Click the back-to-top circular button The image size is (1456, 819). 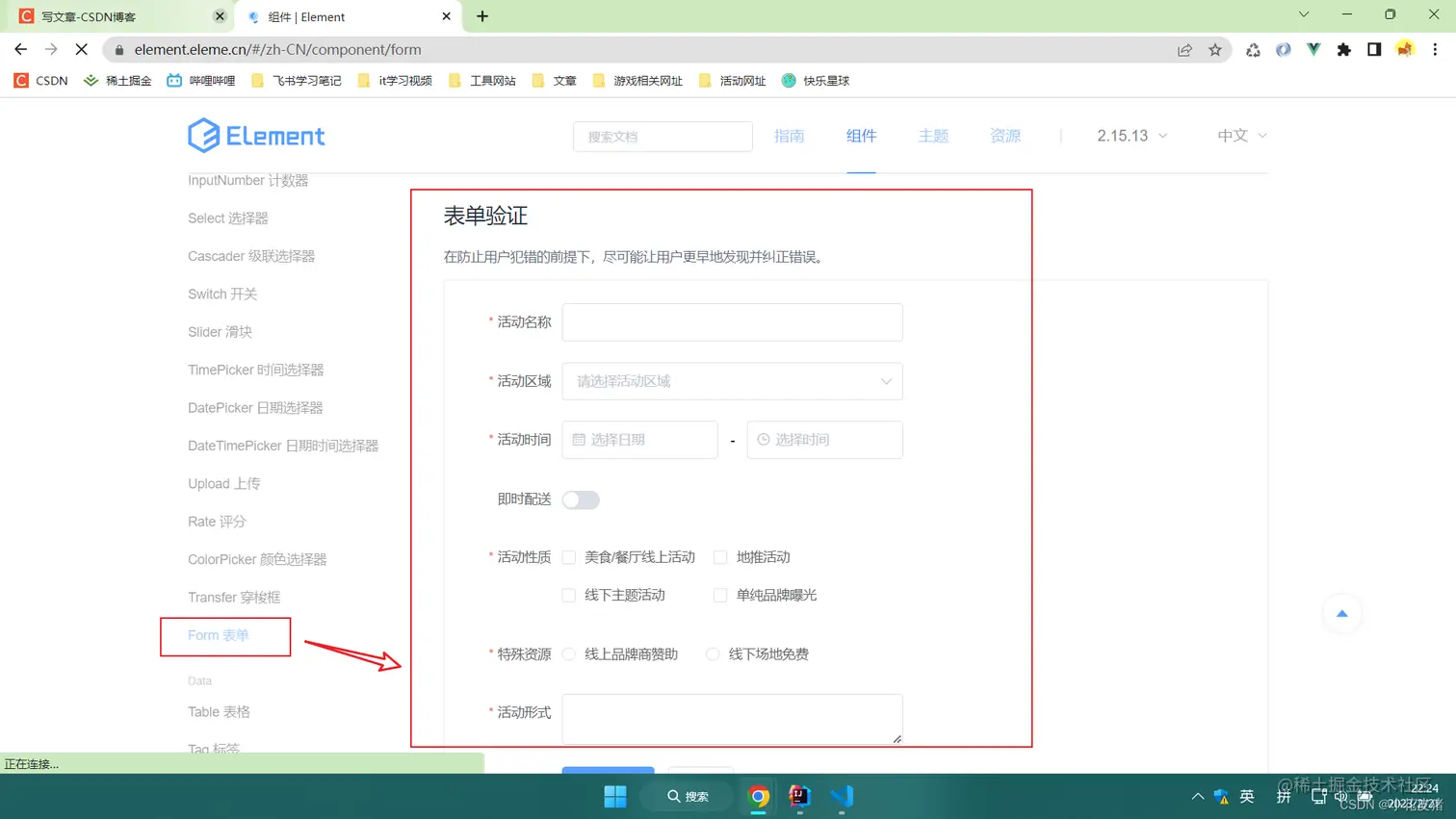coord(1341,614)
